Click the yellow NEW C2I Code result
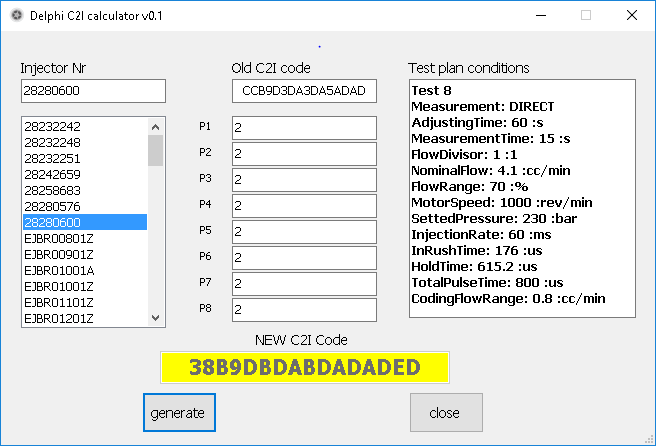 pos(305,367)
